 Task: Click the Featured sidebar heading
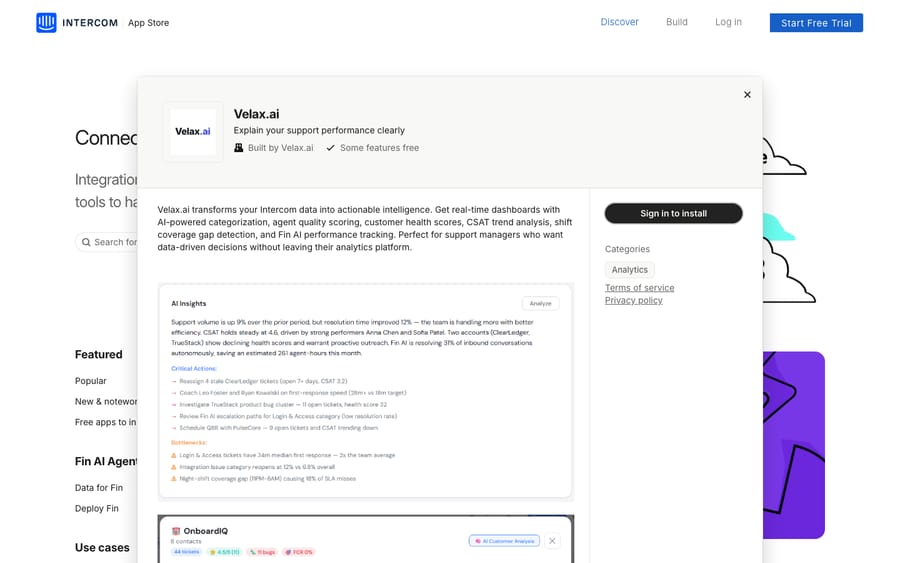98,354
